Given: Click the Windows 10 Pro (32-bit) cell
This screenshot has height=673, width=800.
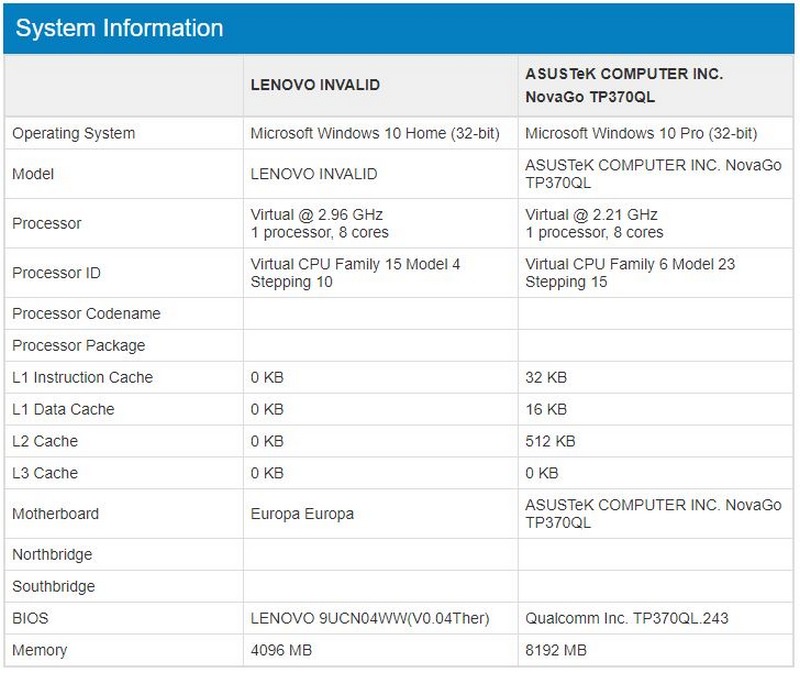Looking at the screenshot, I should tap(641, 133).
